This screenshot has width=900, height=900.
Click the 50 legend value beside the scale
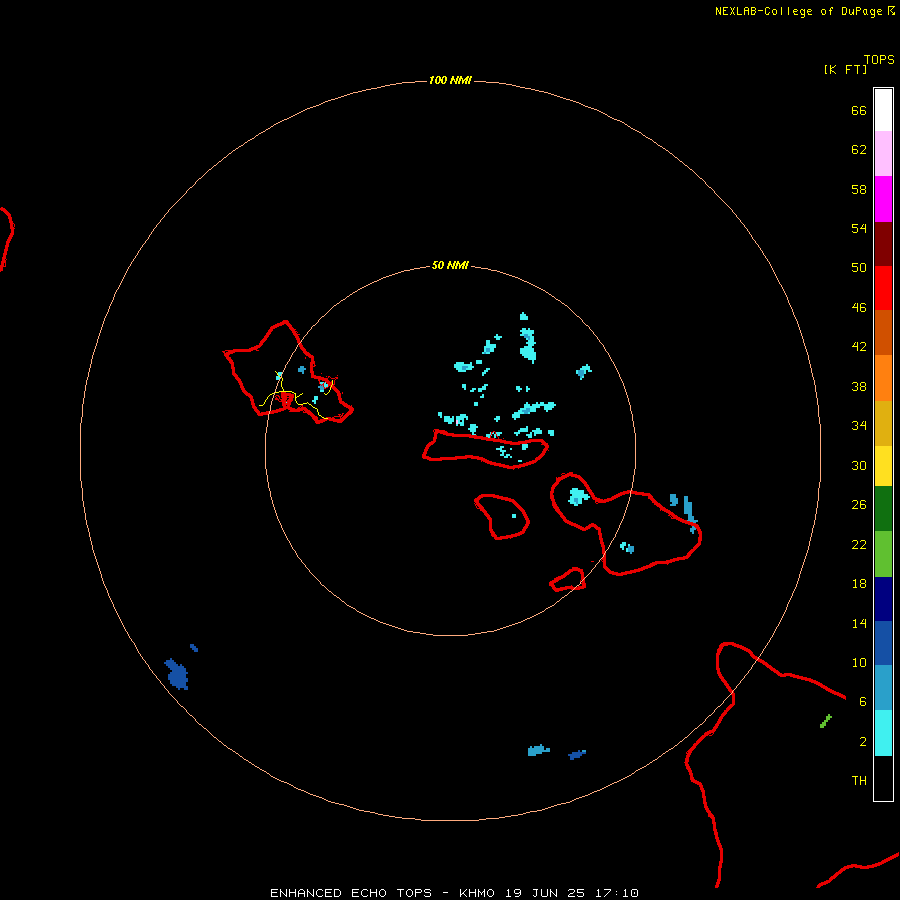pos(859,268)
